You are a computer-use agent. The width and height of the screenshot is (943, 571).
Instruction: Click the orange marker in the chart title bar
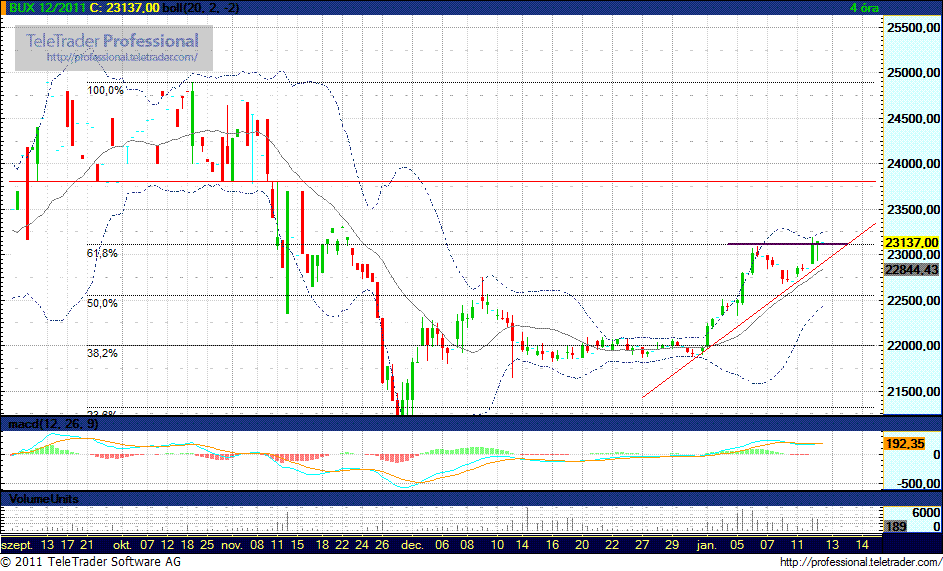[x=4, y=8]
